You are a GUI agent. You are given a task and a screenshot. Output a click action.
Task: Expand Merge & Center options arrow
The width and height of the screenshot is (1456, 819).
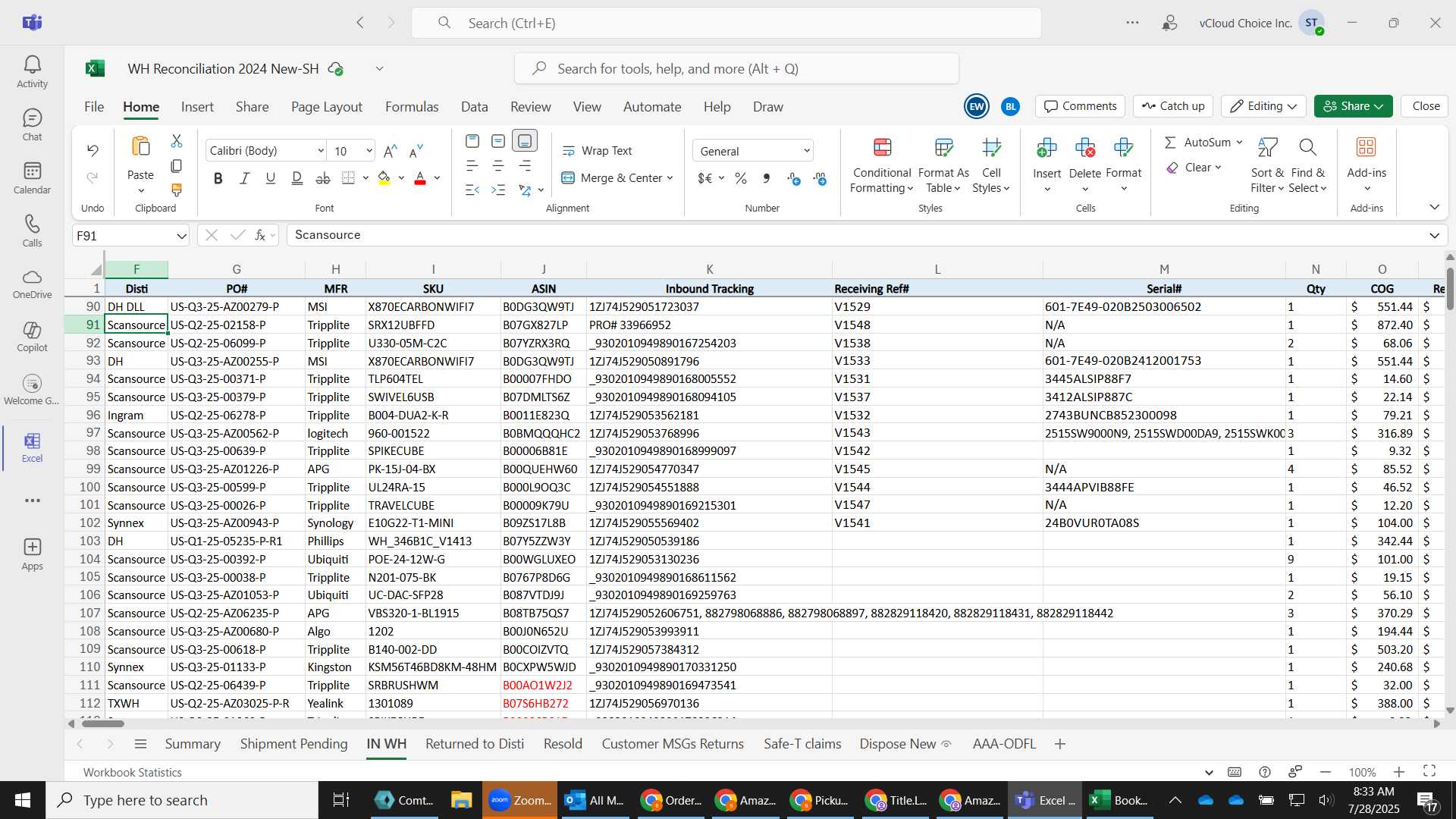pos(670,178)
